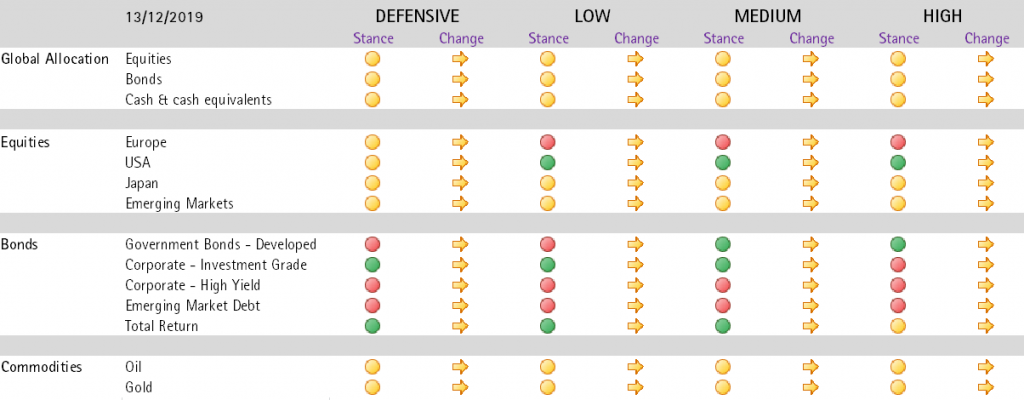This screenshot has height=400, width=1024.
Task: Click the yellow Total Return dot under HIGH
Action: (898, 325)
